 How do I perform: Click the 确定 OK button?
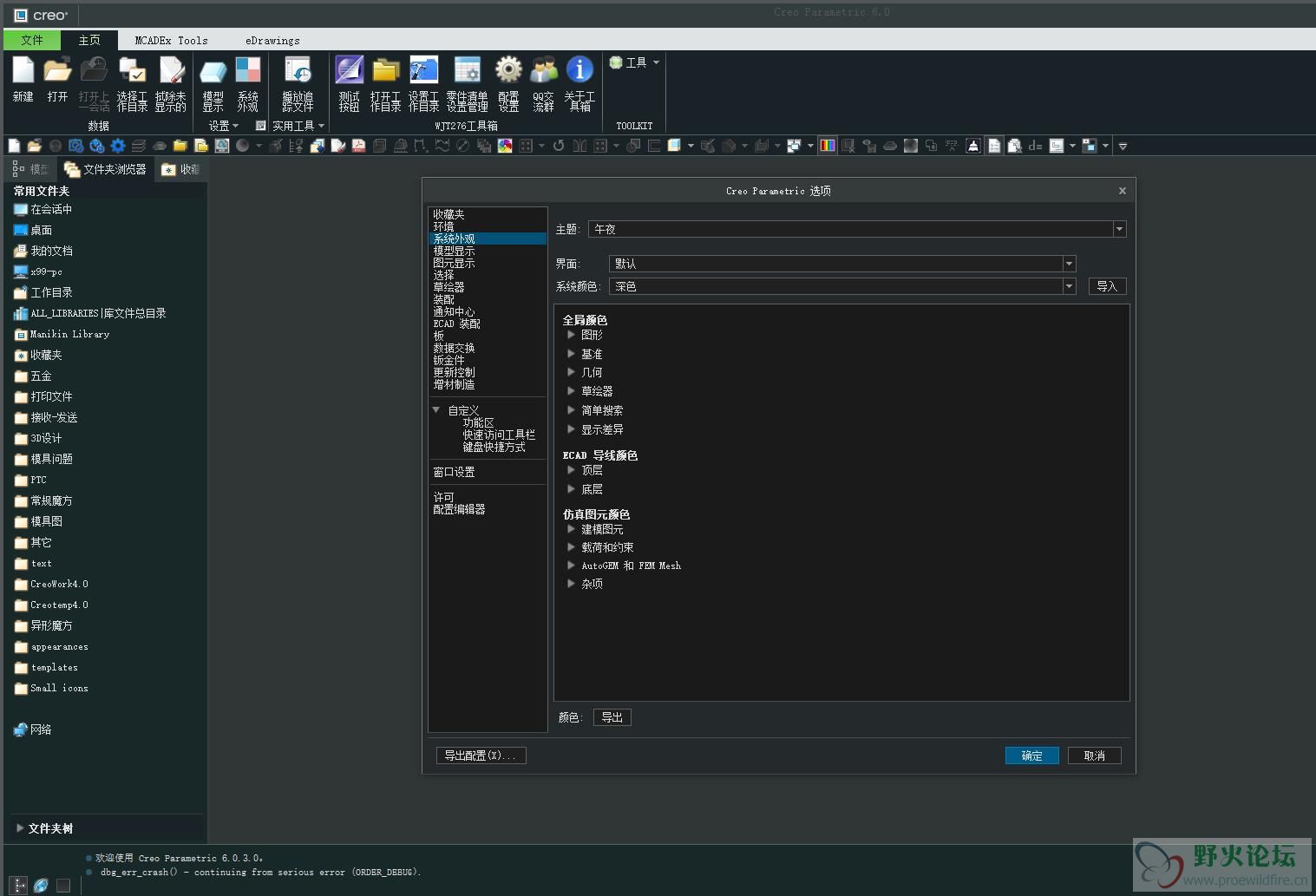pos(1032,755)
